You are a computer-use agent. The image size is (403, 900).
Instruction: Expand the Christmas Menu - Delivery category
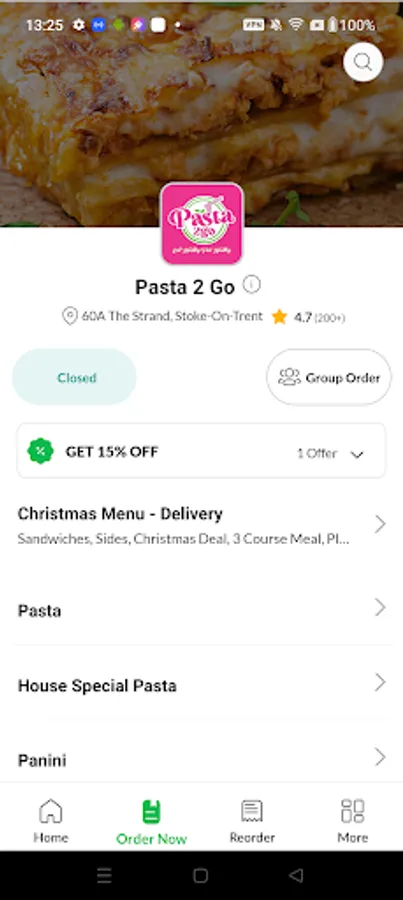202,525
